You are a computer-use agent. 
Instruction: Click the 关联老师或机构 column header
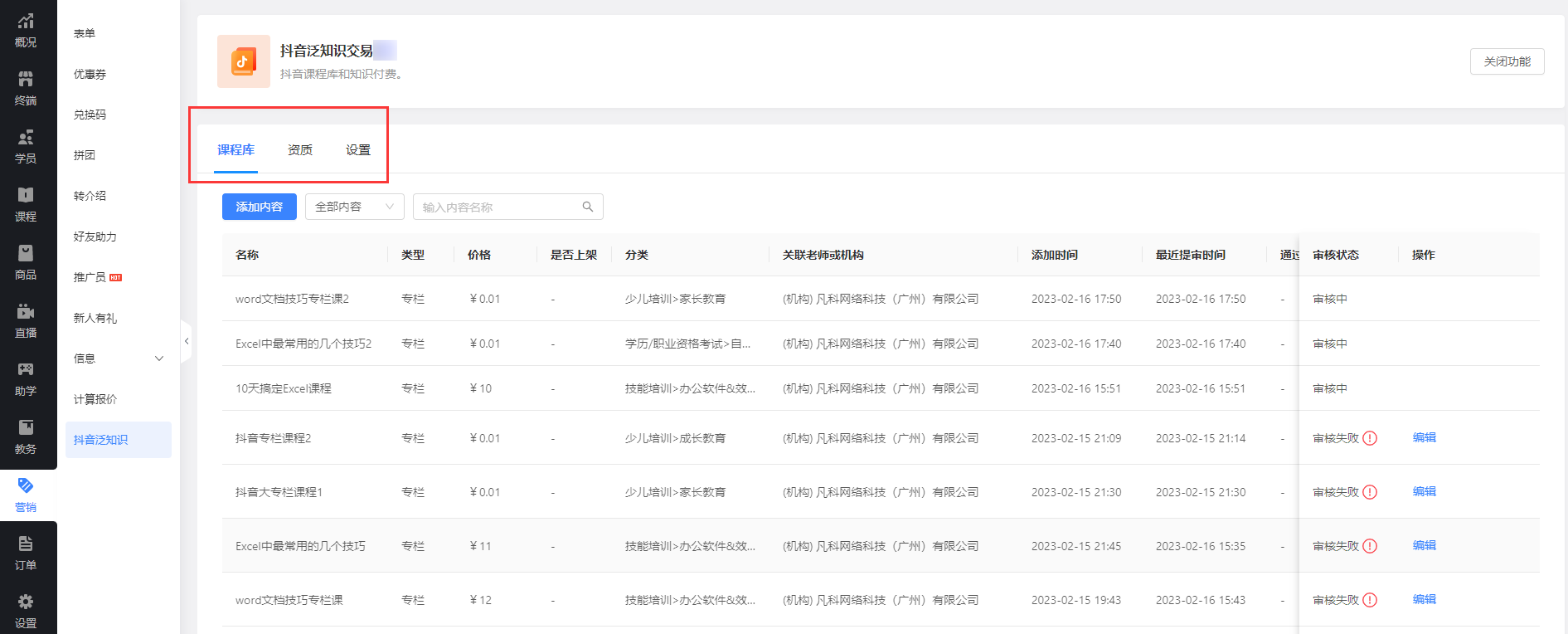point(823,255)
